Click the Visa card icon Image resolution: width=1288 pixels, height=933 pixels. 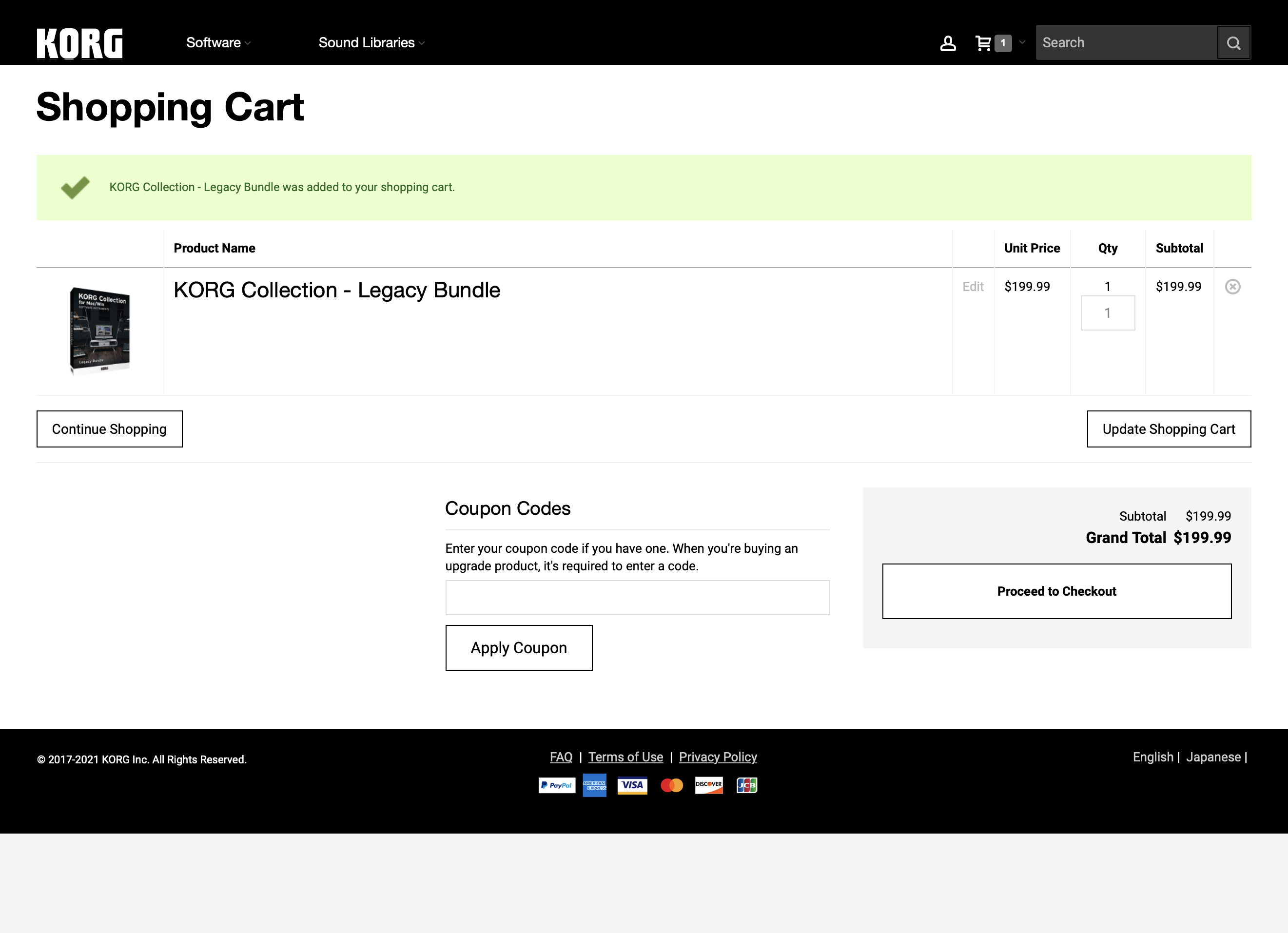[632, 785]
